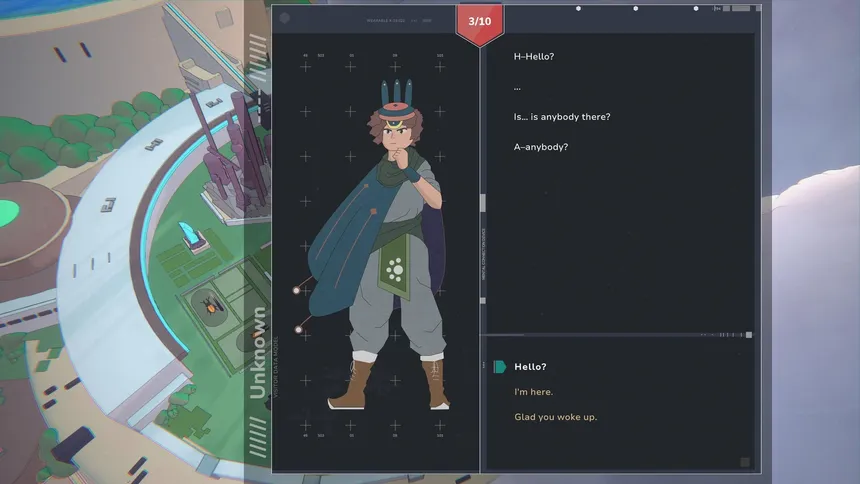Click the three-dot handle left of the responses
Image resolution: width=860 pixels, height=484 pixels.
point(484,365)
